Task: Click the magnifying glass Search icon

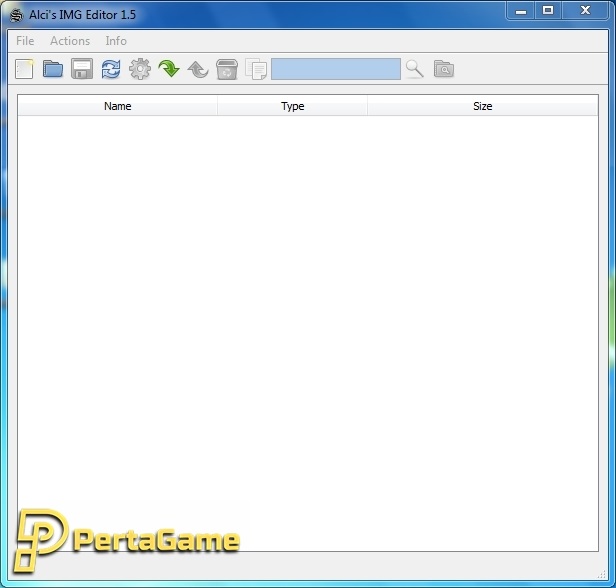Action: click(x=414, y=69)
